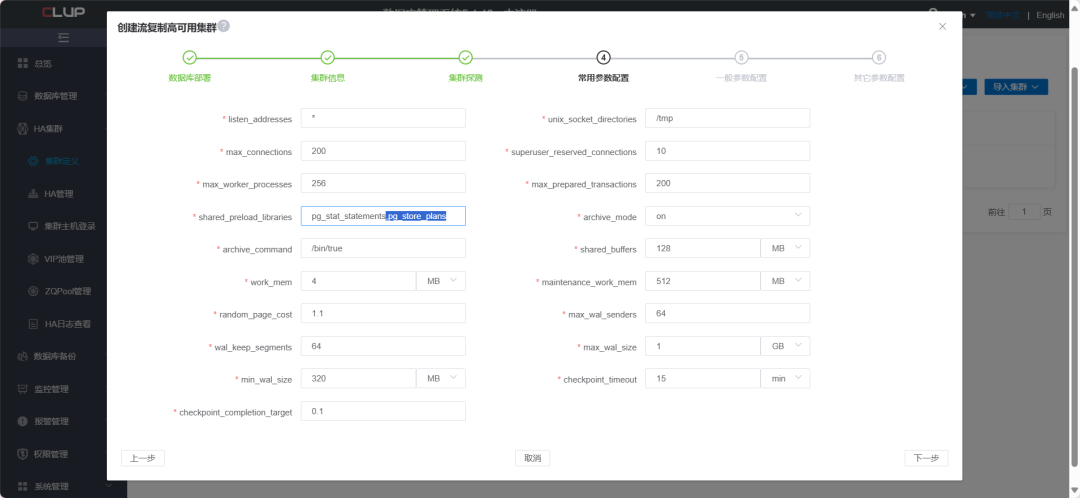
Task: Click the VIP池管理 gear icon
Action: pos(33,259)
